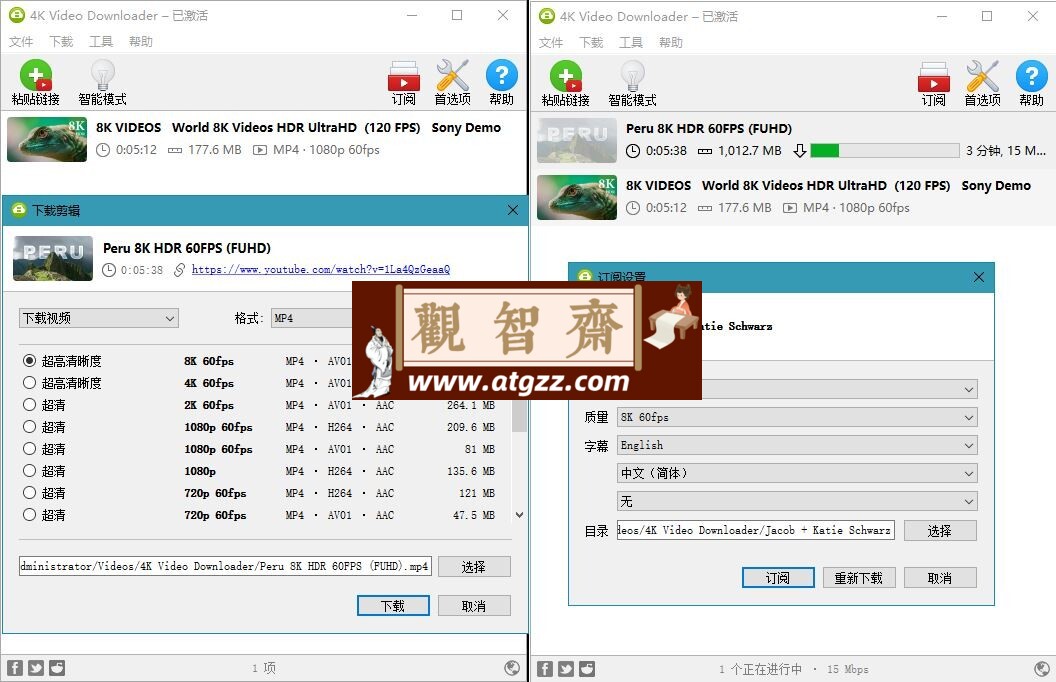The image size is (1056, 682).
Task: Select 720p 60fps H264 radio button
Action: tap(29, 492)
